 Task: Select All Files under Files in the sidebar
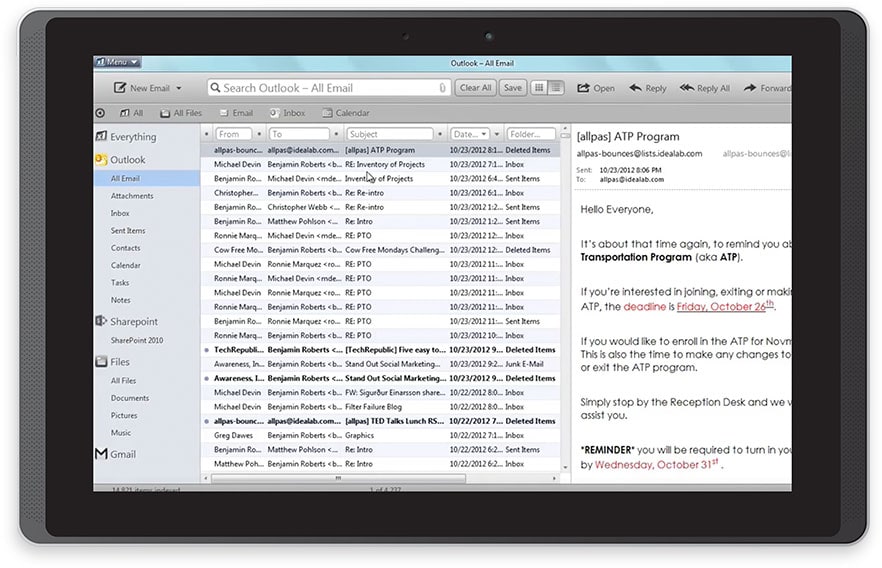[123, 381]
